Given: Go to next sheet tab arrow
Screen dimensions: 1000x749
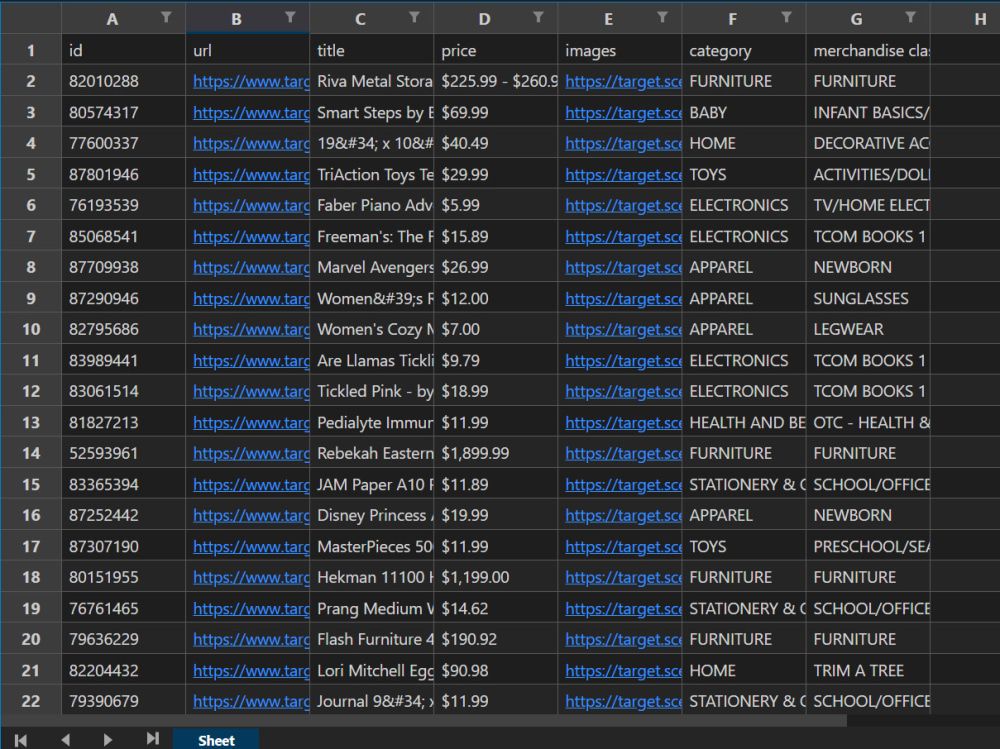Looking at the screenshot, I should pyautogui.click(x=107, y=740).
